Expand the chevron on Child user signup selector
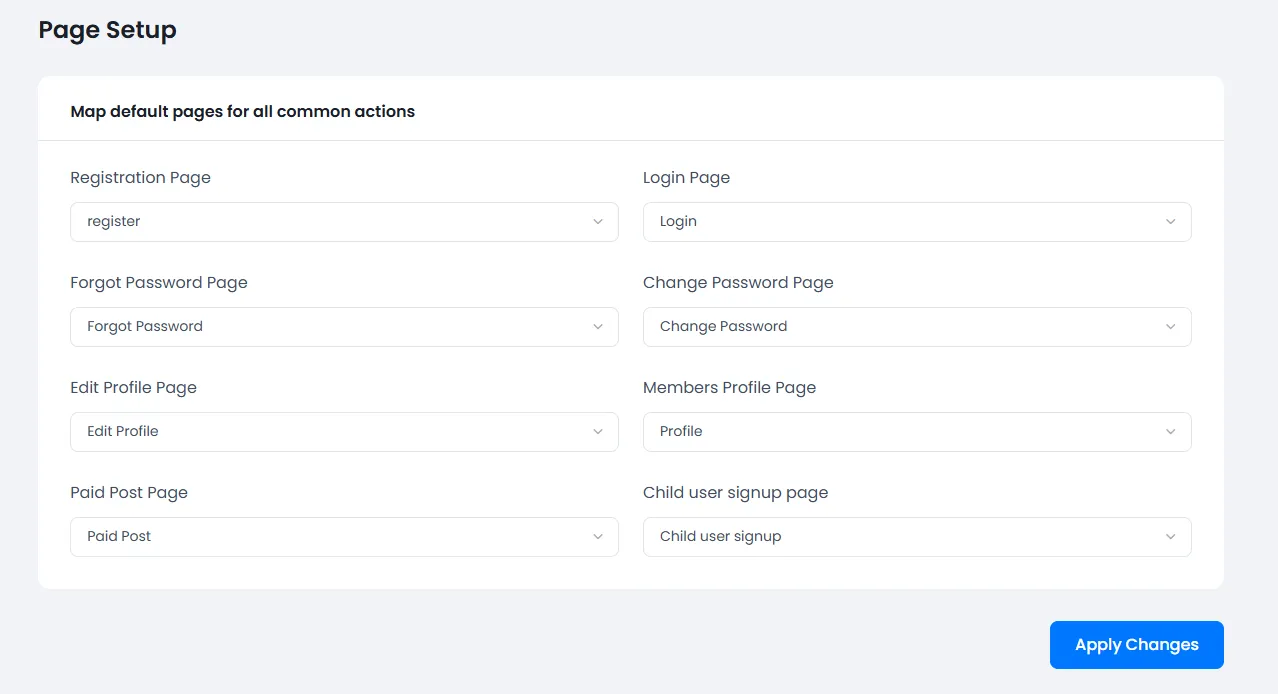The width and height of the screenshot is (1278, 694). 1171,536
